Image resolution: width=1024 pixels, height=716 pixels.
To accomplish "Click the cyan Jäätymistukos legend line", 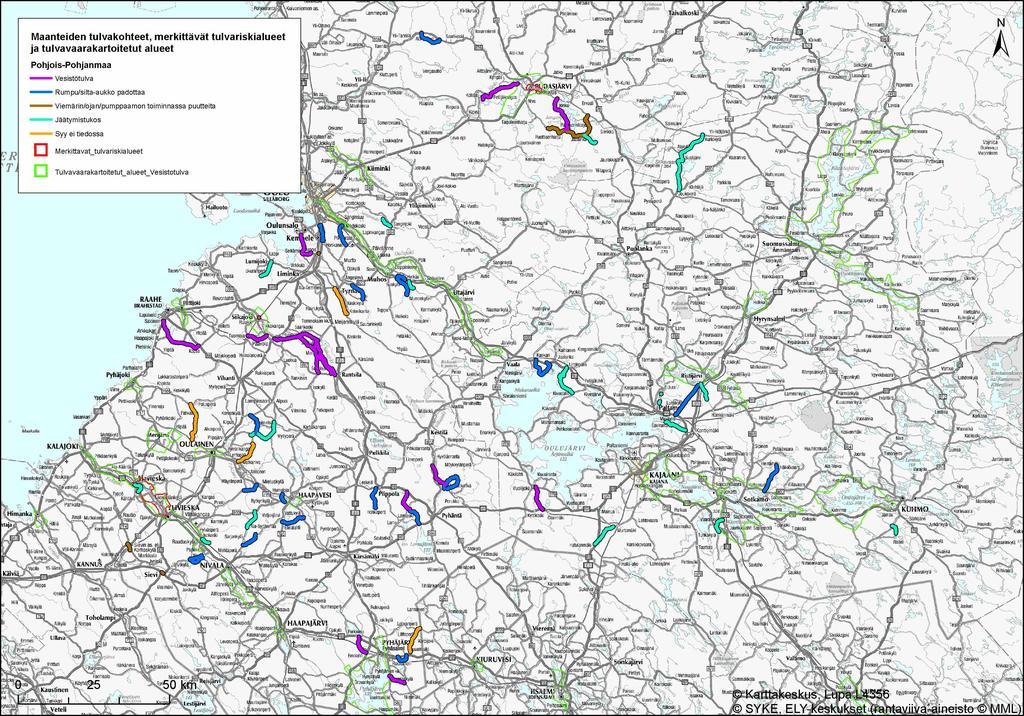I will point(41,120).
